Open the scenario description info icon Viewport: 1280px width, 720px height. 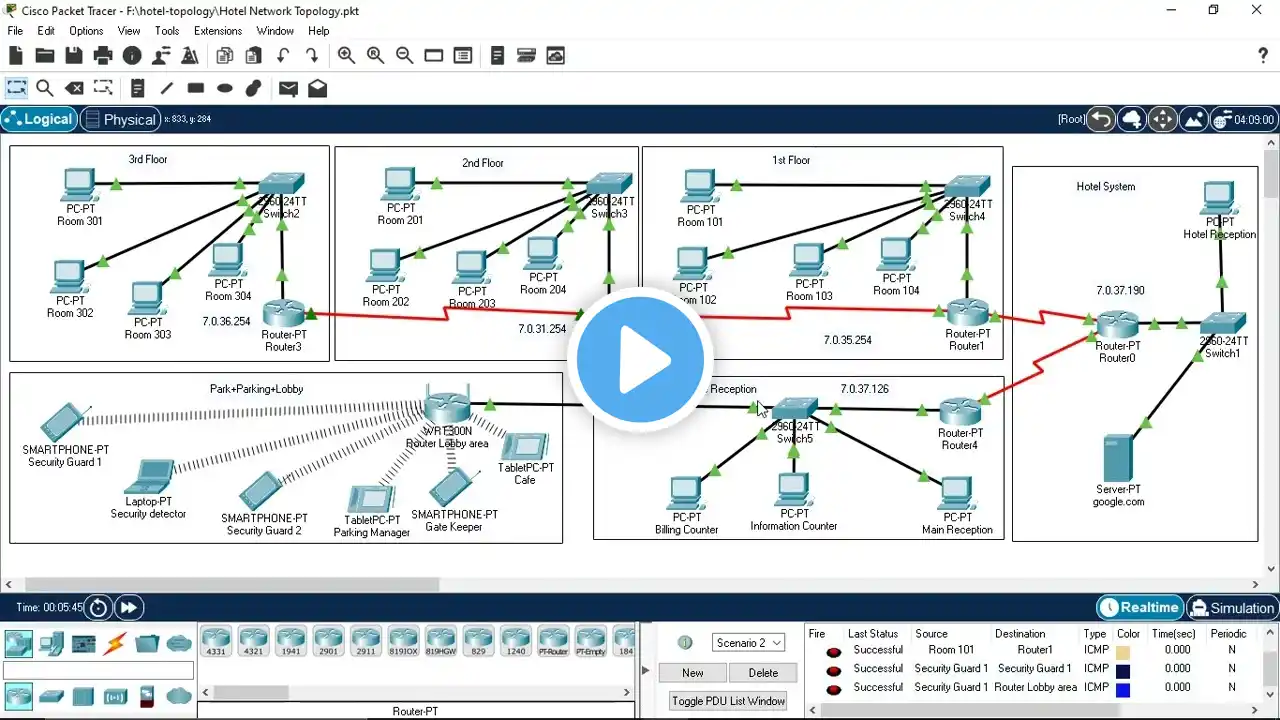click(x=685, y=643)
